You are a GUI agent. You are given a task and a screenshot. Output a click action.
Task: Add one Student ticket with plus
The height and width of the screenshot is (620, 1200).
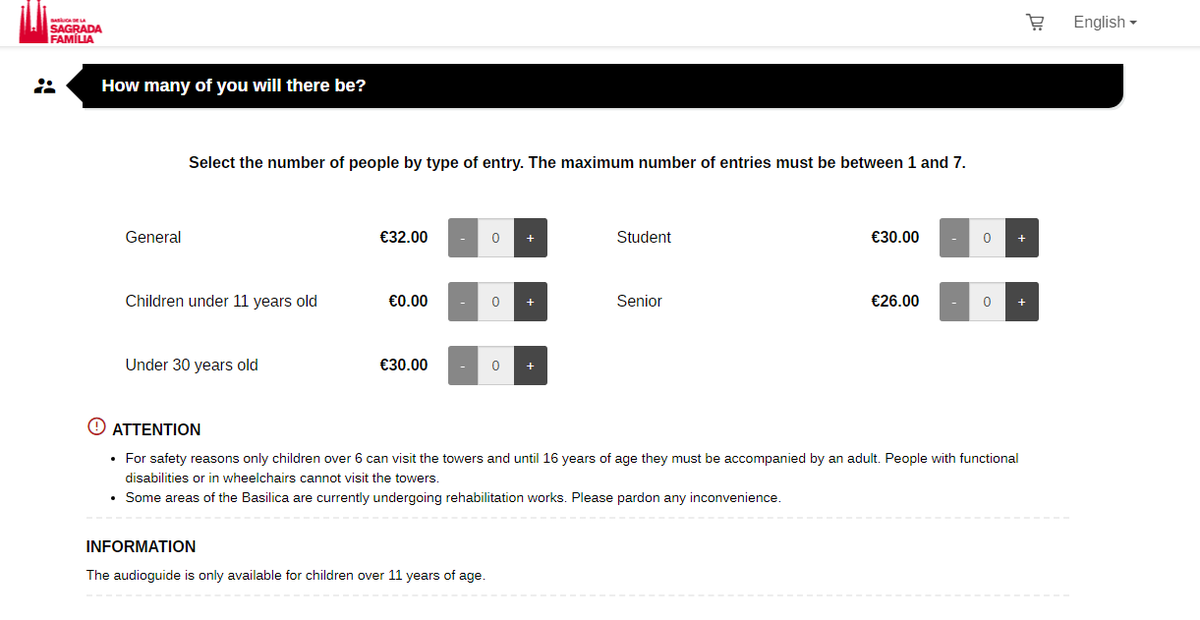pos(1021,238)
